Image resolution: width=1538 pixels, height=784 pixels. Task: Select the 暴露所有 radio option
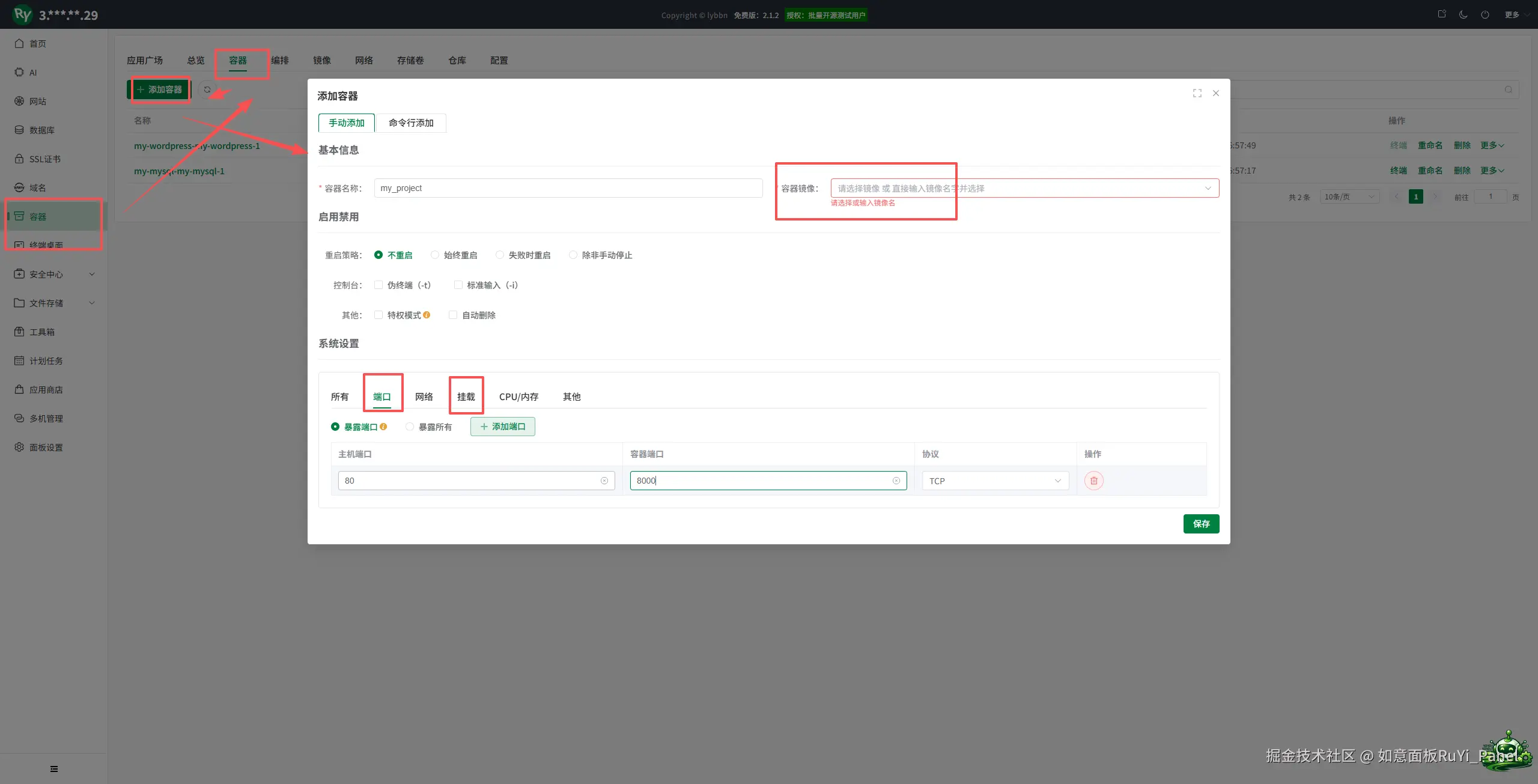coord(429,427)
